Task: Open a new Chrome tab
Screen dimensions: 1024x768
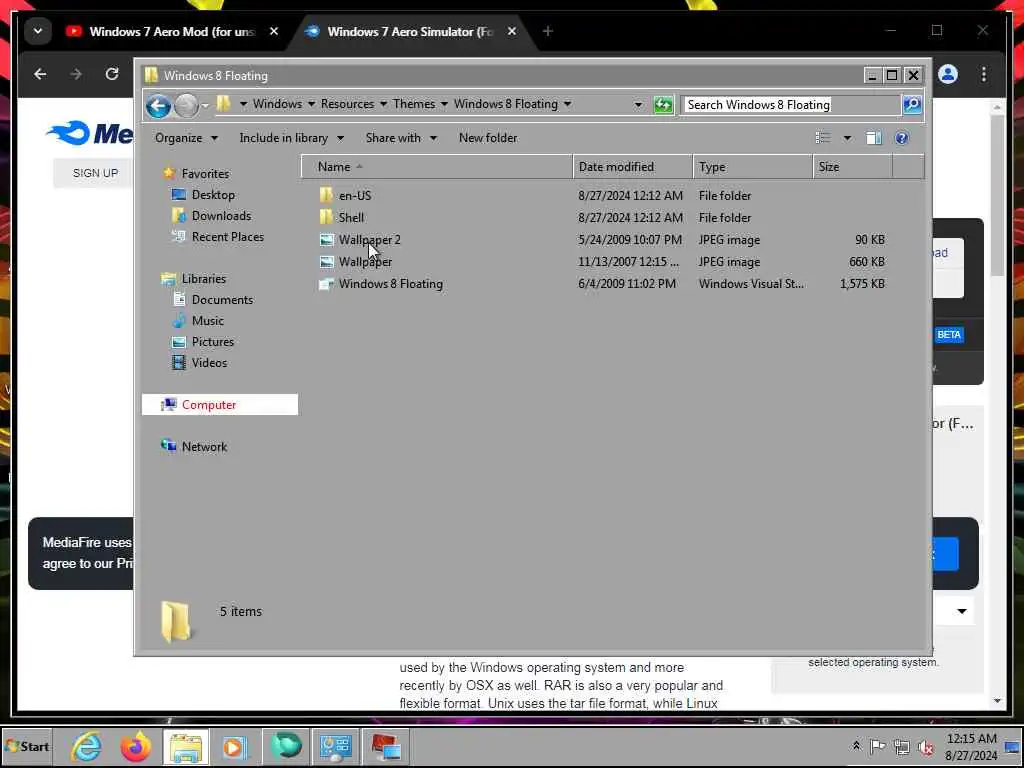Action: pos(547,31)
